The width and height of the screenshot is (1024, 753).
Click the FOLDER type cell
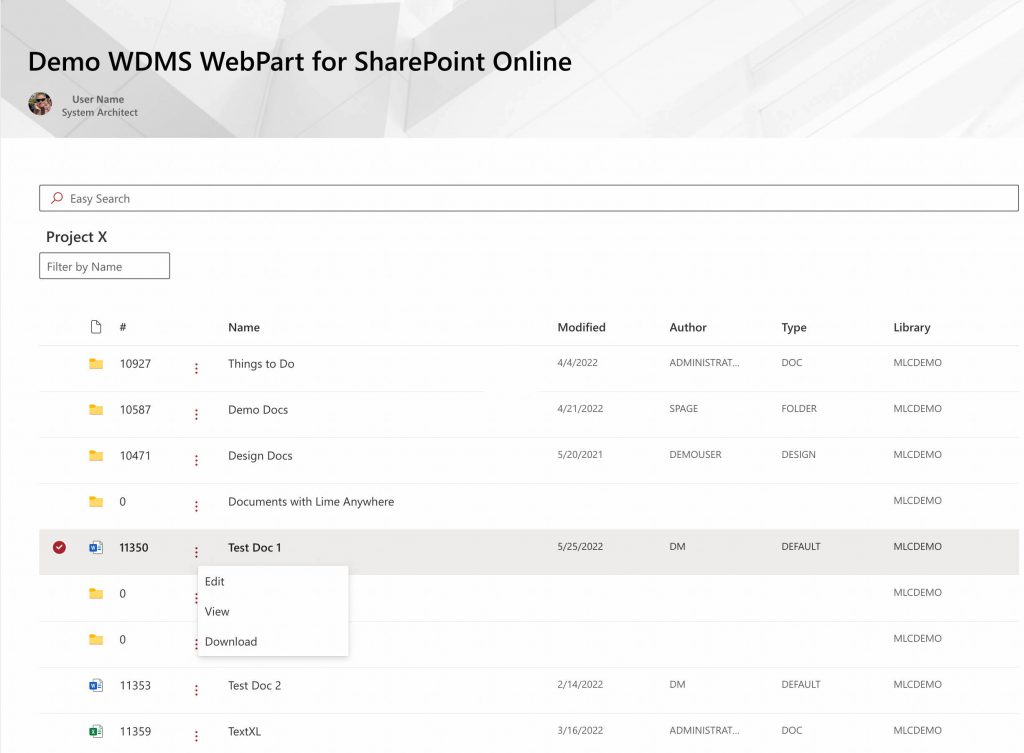[799, 408]
